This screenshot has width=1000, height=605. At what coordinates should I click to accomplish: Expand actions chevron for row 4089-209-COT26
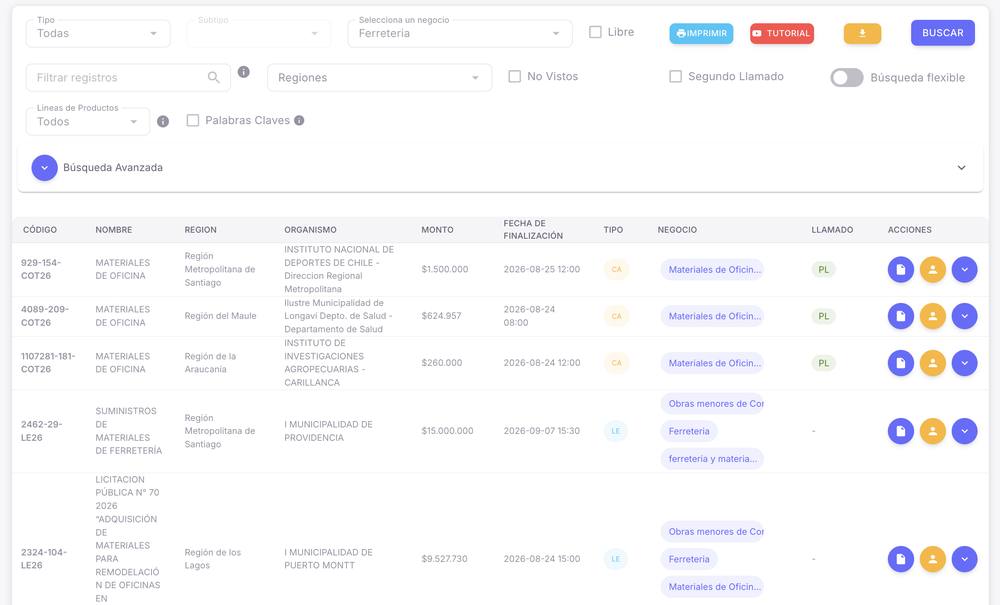click(964, 316)
